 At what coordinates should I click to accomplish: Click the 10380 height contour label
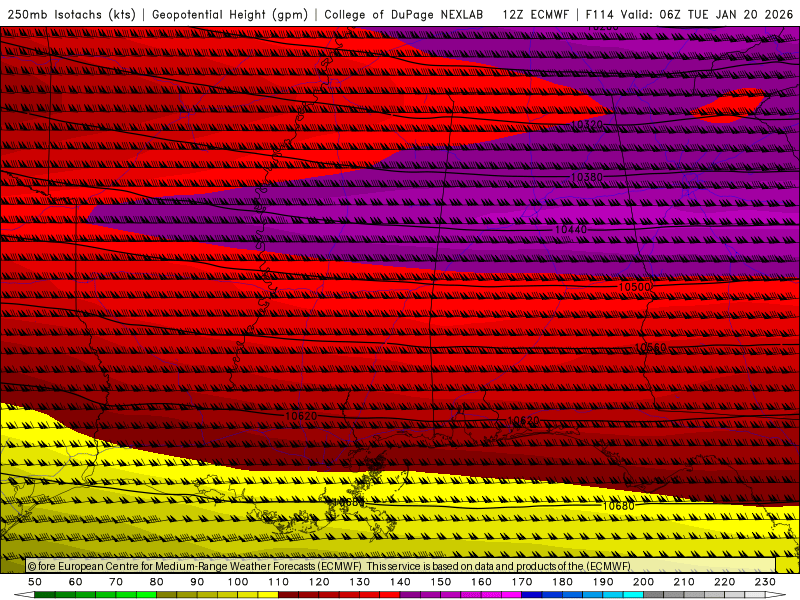tap(586, 177)
